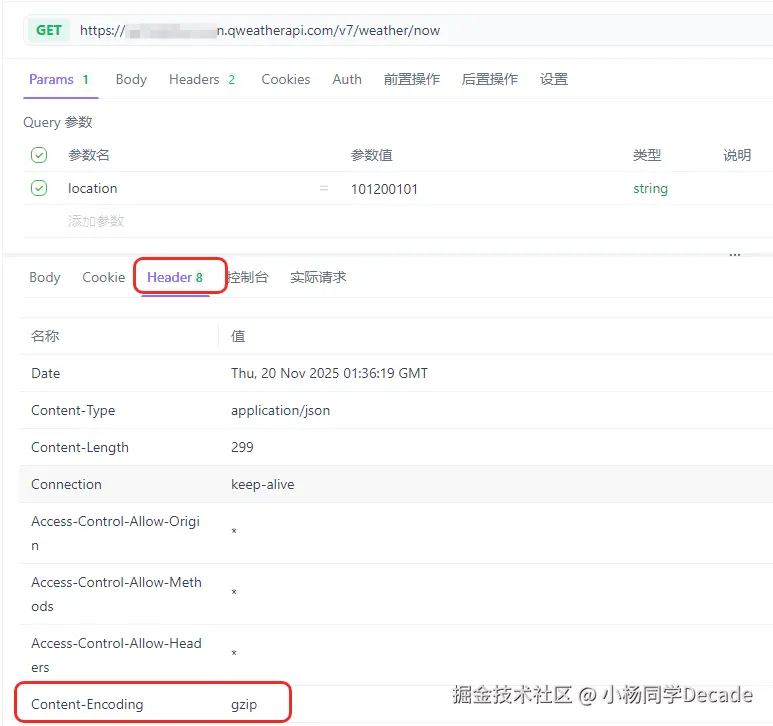The width and height of the screenshot is (773, 726).
Task: Switch to the Params tab
Action: click(x=60, y=79)
